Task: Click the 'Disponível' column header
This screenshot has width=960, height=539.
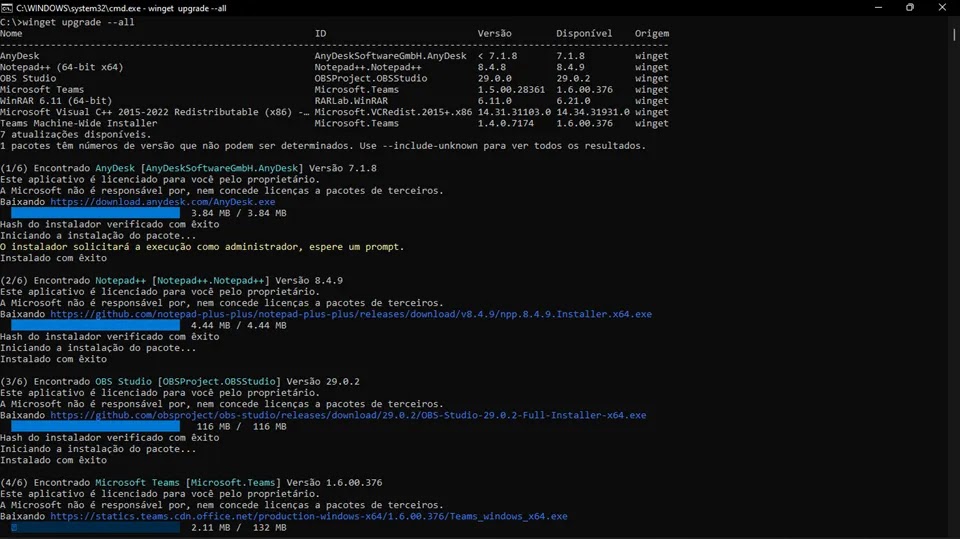Action: coord(584,33)
